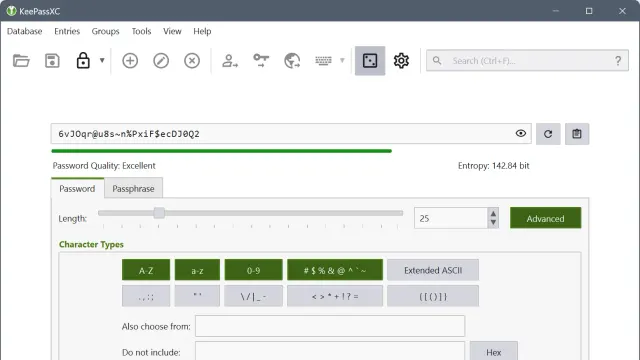The width and height of the screenshot is (640, 360).
Task: Maximize the KeePassXC window
Action: [x=589, y=11]
